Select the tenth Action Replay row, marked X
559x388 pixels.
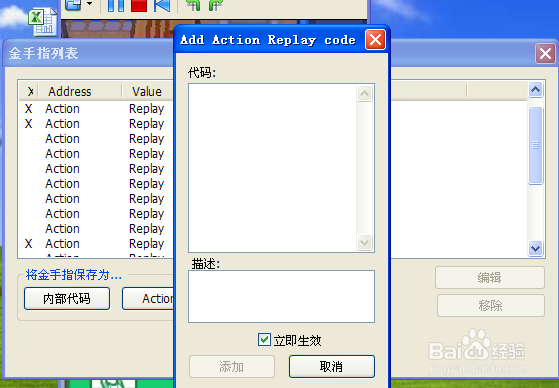coord(96,244)
